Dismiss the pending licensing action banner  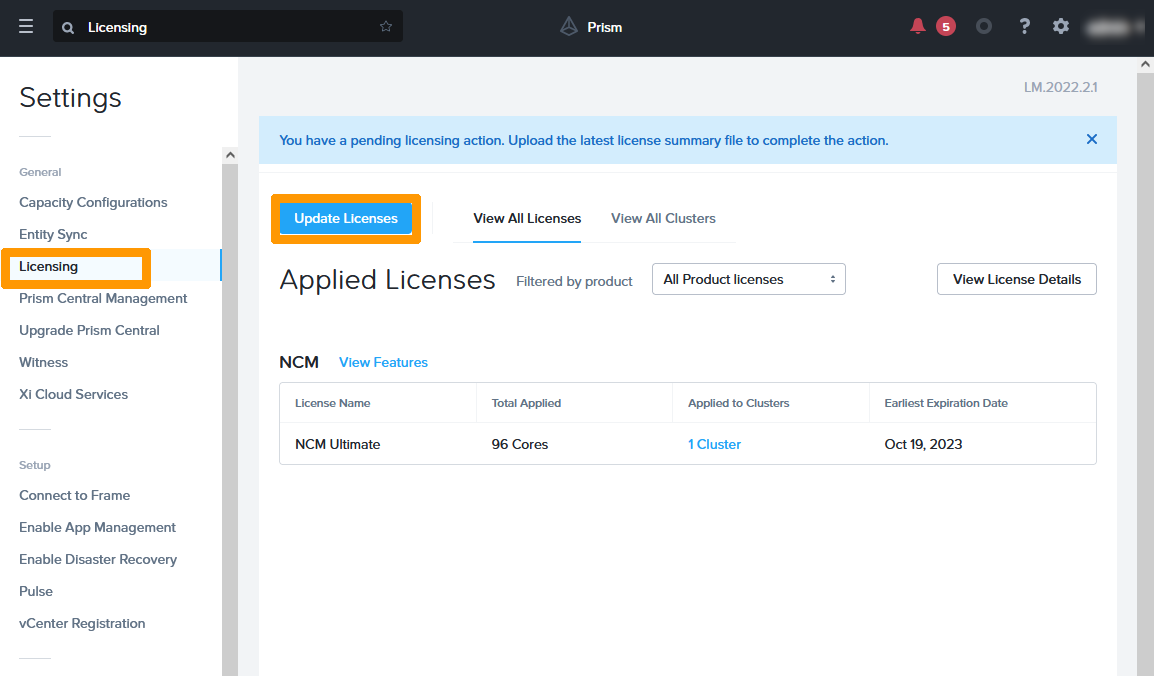coord(1091,140)
